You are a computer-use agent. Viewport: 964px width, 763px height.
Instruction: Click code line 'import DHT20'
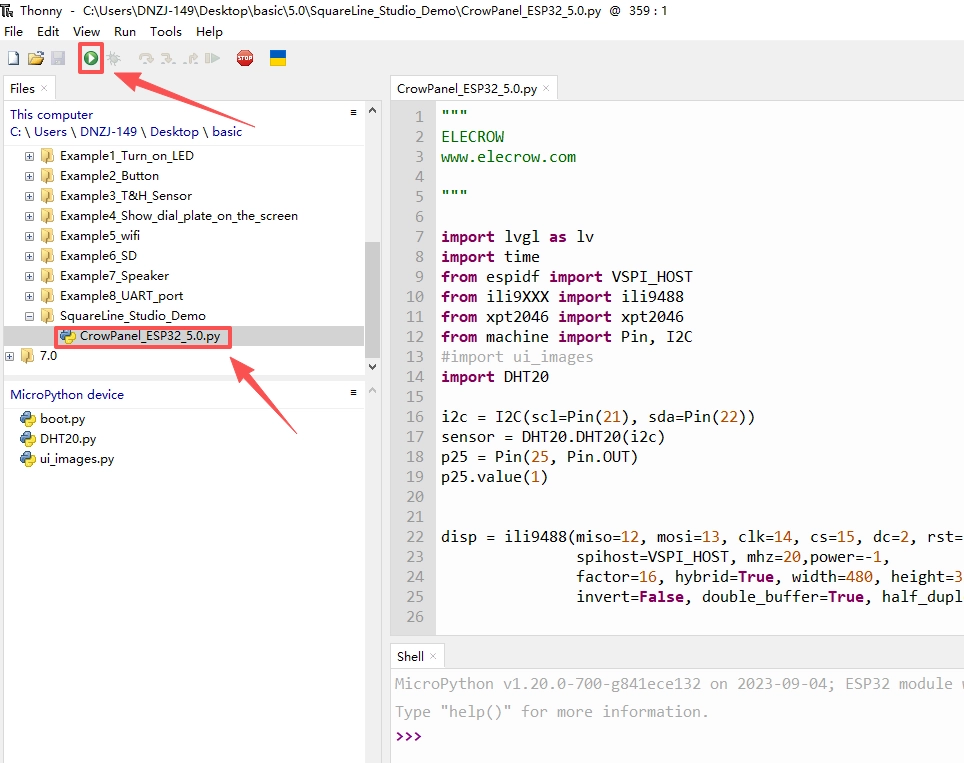click(495, 377)
